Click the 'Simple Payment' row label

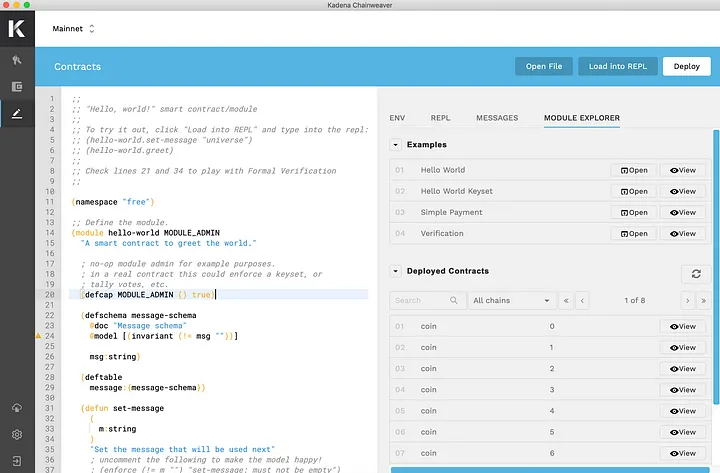(x=451, y=213)
